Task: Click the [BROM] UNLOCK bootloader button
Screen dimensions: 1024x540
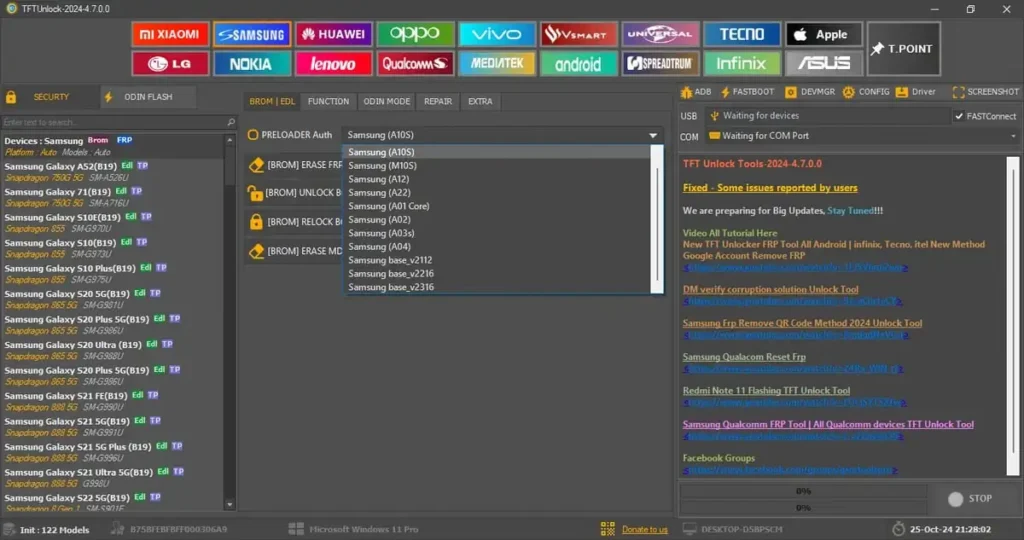Action: point(295,193)
